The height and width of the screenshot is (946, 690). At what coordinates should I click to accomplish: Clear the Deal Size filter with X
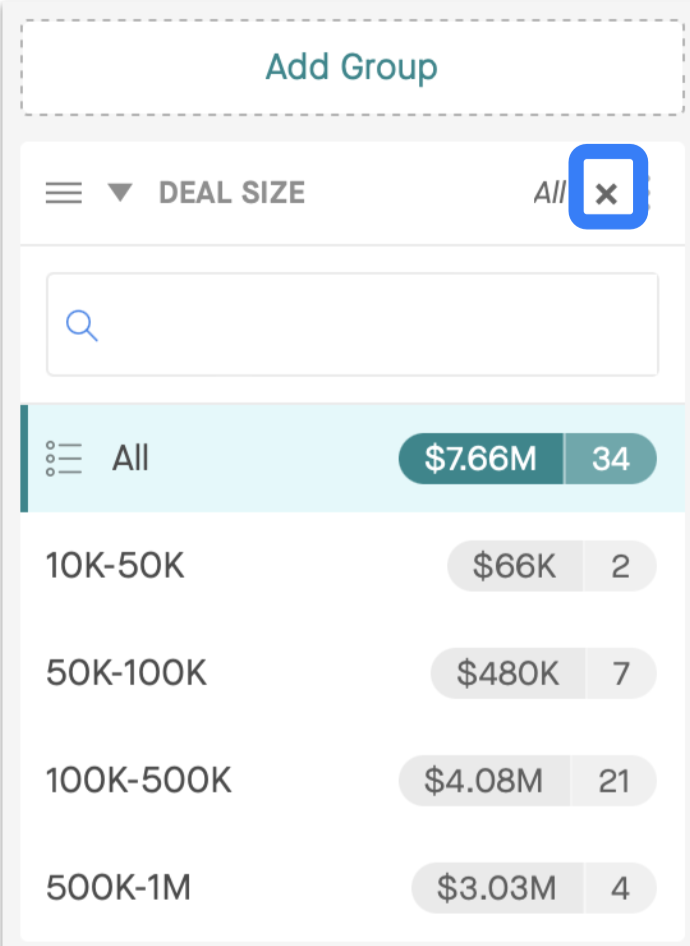pos(607,193)
